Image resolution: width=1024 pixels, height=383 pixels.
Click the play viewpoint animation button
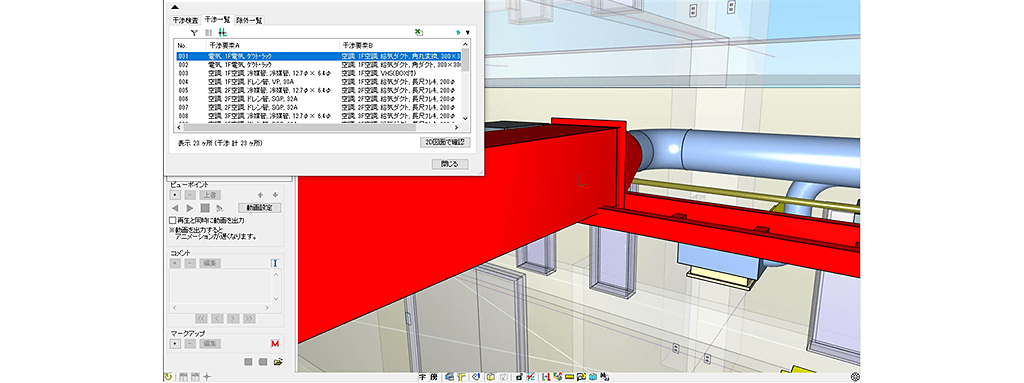pos(189,208)
